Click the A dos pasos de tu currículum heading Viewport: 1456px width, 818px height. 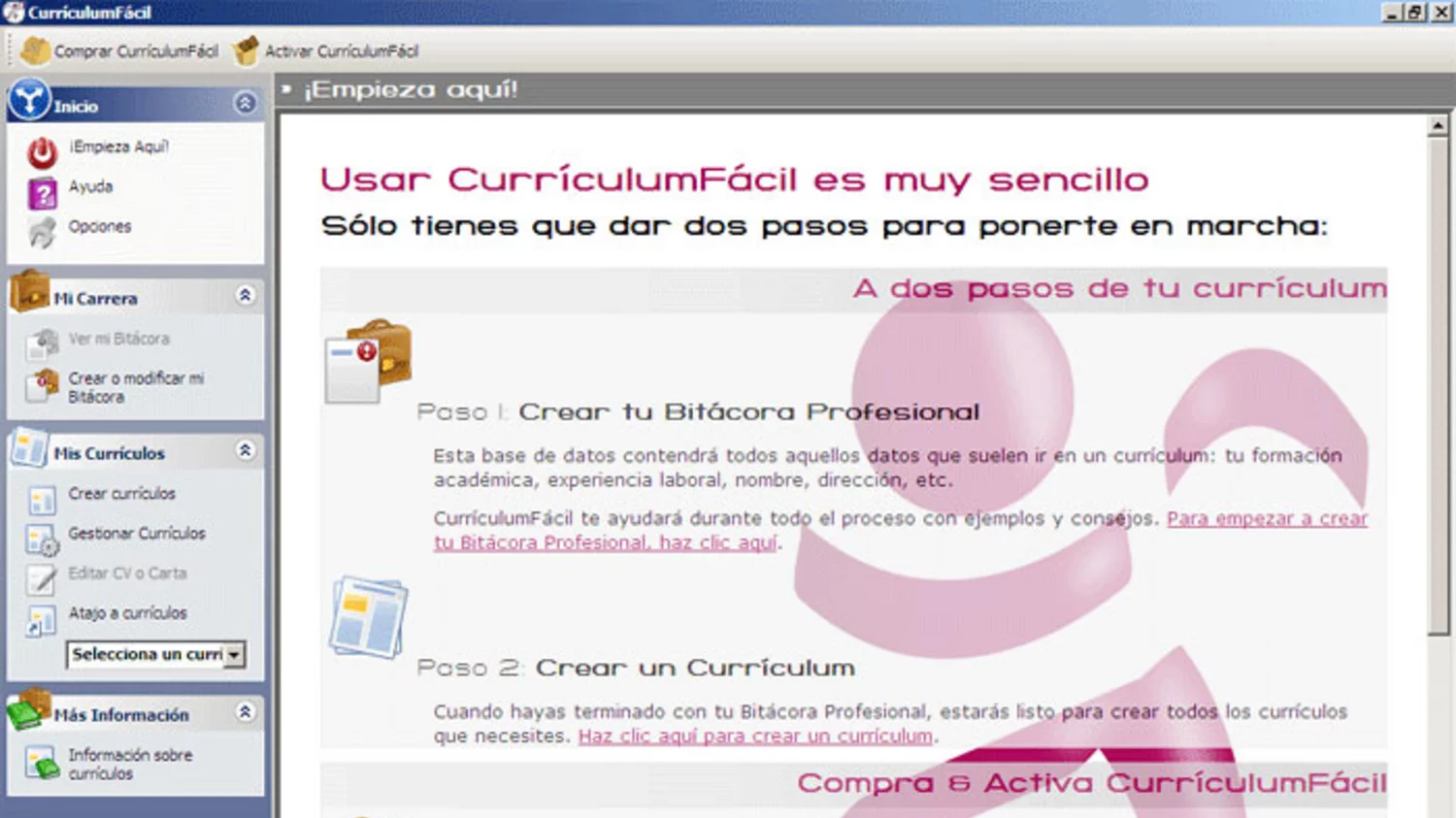click(1120, 289)
